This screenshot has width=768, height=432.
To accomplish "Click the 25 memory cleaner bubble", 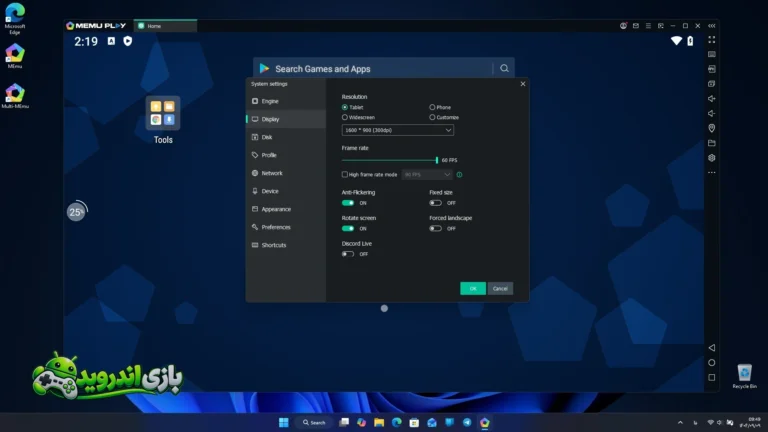I will coord(76,212).
